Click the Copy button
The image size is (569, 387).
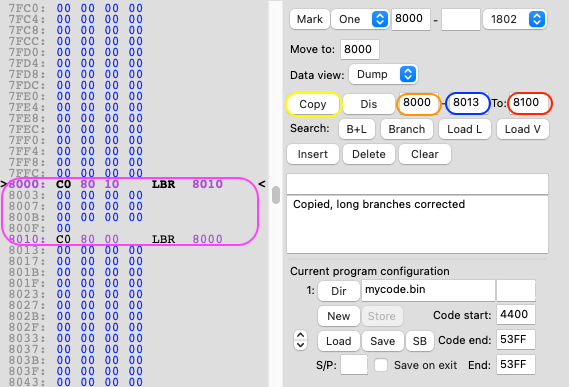coord(313,104)
